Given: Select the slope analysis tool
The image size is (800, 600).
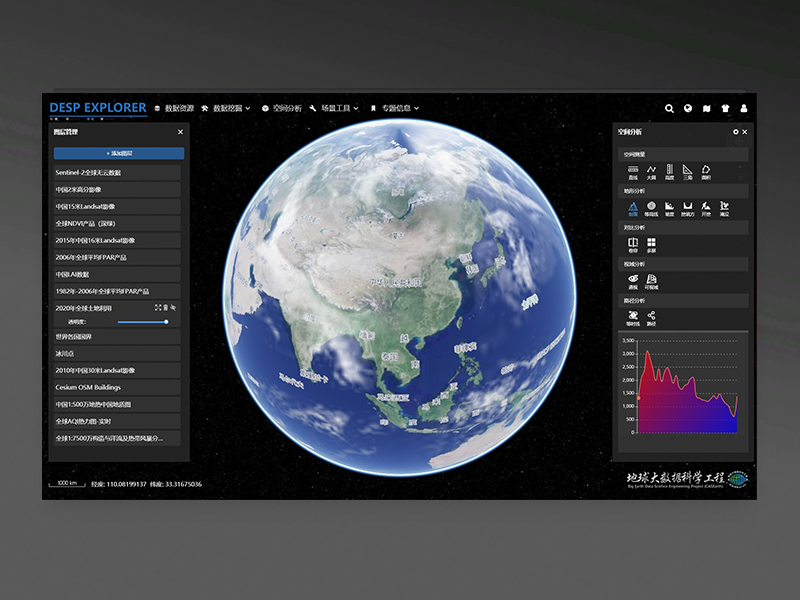Looking at the screenshot, I should tap(669, 209).
